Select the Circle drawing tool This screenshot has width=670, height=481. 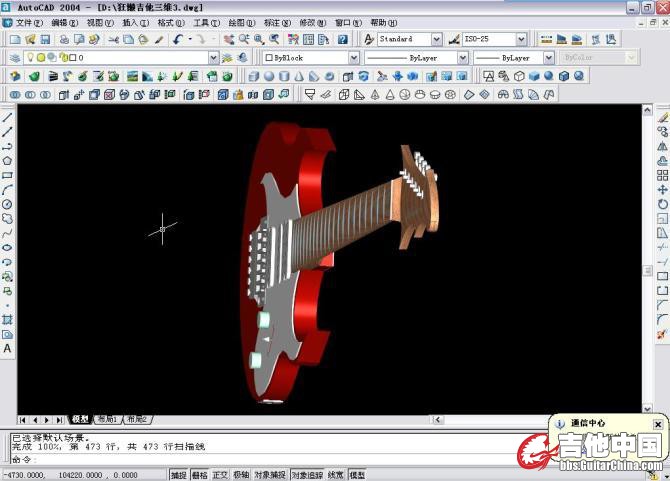[8, 204]
